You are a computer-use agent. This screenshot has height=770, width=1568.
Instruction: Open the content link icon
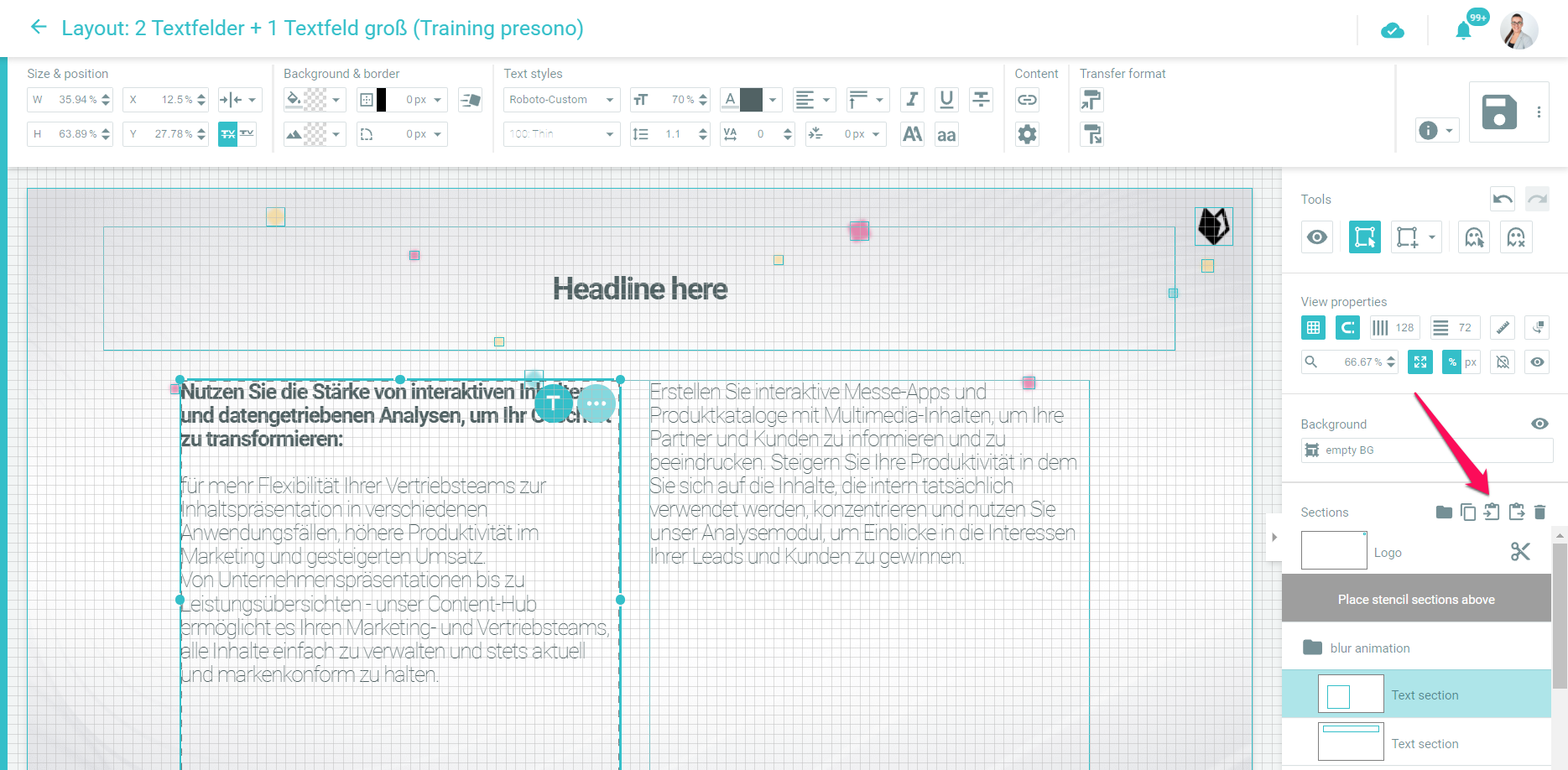pyautogui.click(x=1027, y=100)
